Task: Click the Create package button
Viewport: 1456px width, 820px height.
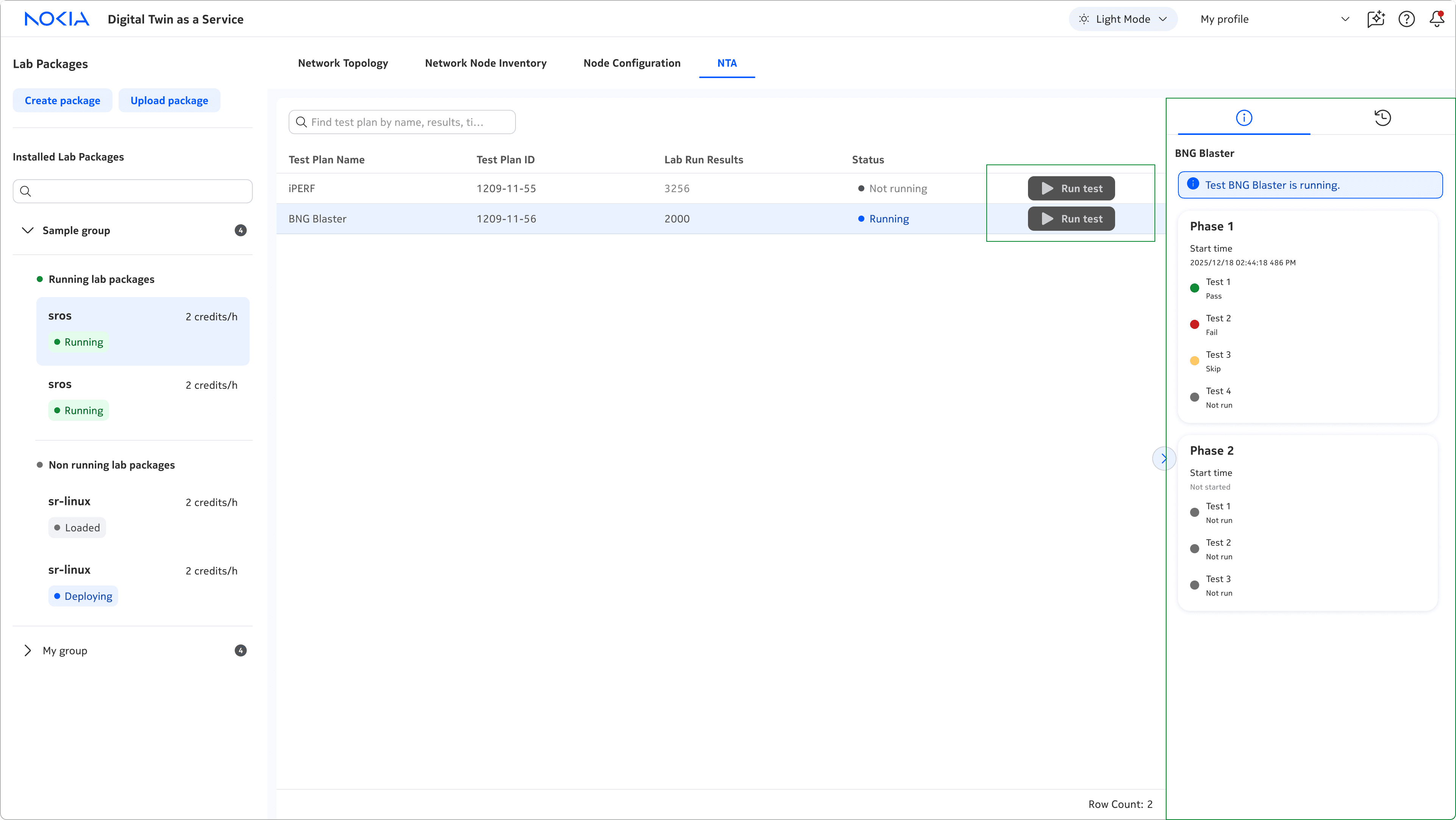Action: (x=62, y=101)
